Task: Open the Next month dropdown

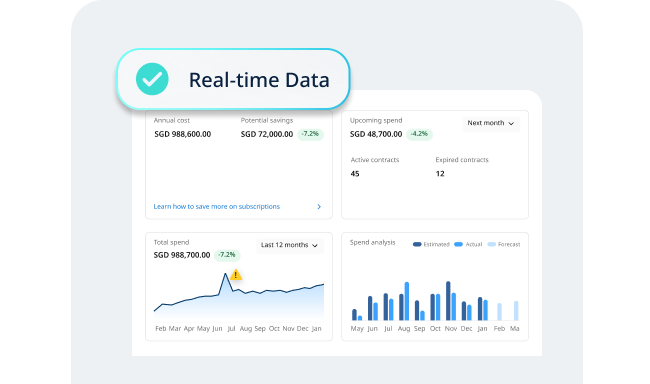Action: (x=491, y=123)
